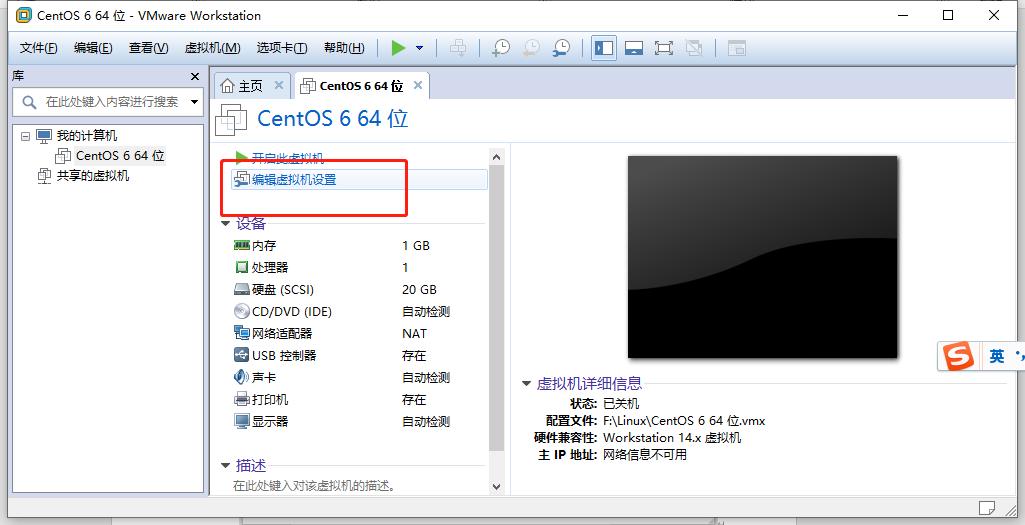
Task: Open the 帮助(H) menu
Action: coord(344,48)
